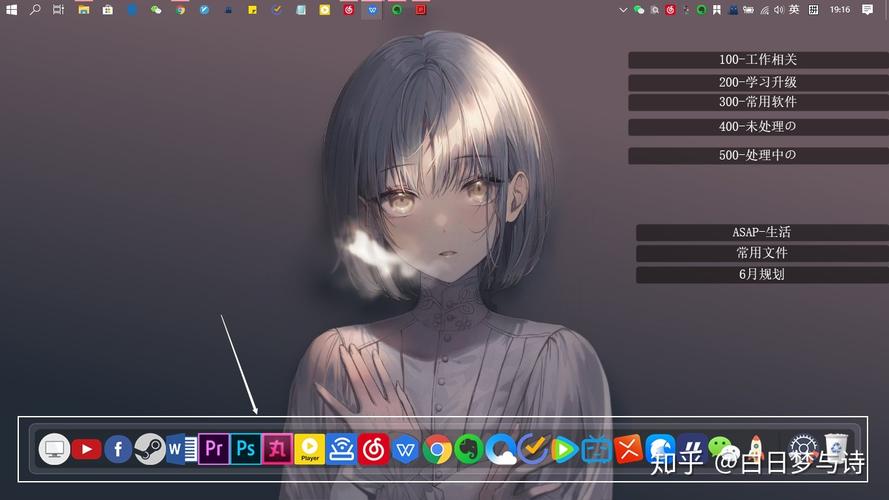Open the ASAP-生活 fence
This screenshot has width=889, height=500.
click(x=762, y=232)
